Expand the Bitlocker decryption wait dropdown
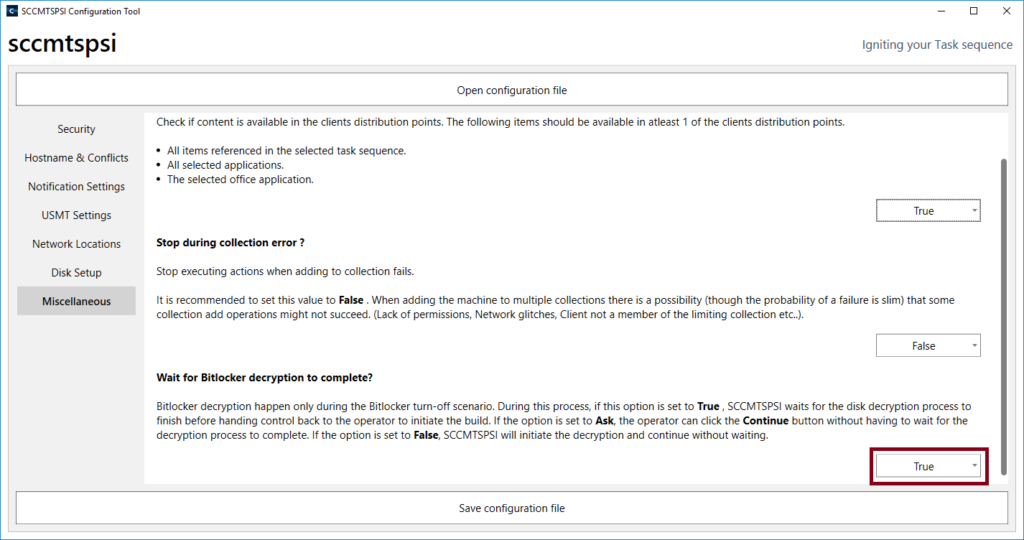This screenshot has width=1024, height=540. click(x=927, y=467)
